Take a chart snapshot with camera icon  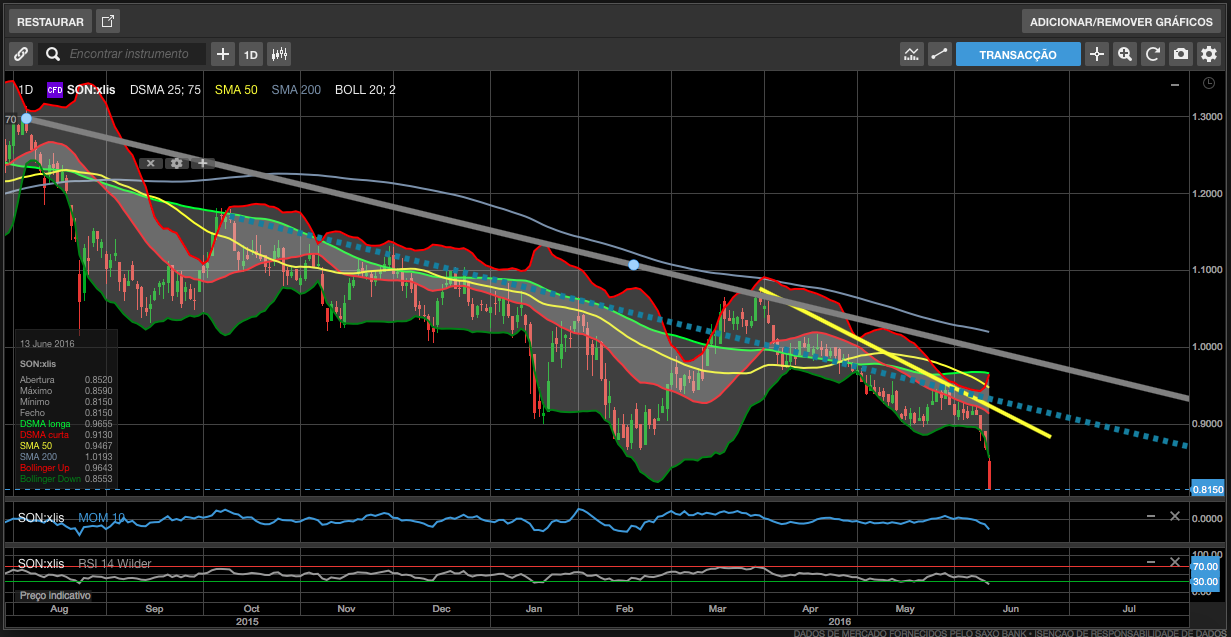(x=1181, y=54)
